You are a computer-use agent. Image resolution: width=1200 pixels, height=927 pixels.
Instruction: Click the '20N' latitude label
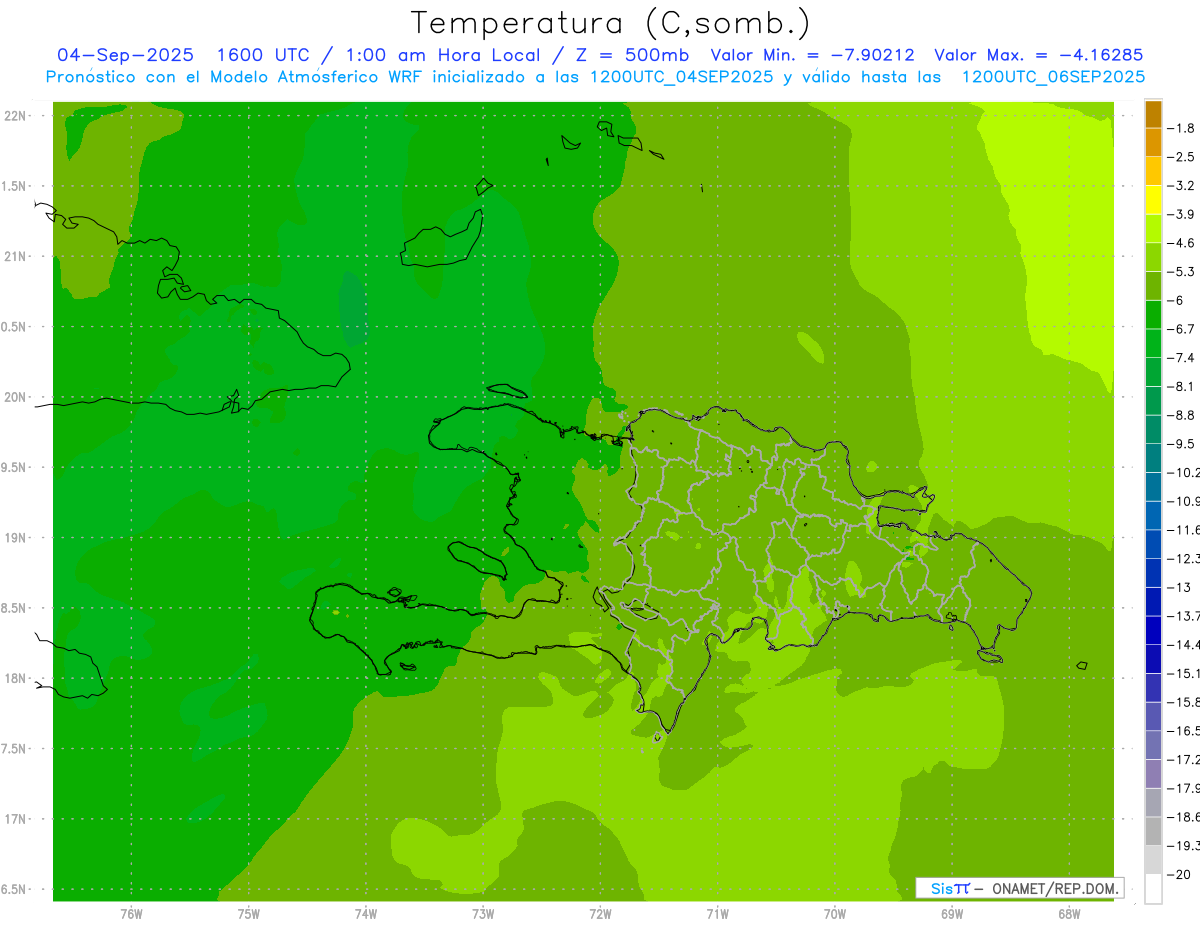click(16, 397)
